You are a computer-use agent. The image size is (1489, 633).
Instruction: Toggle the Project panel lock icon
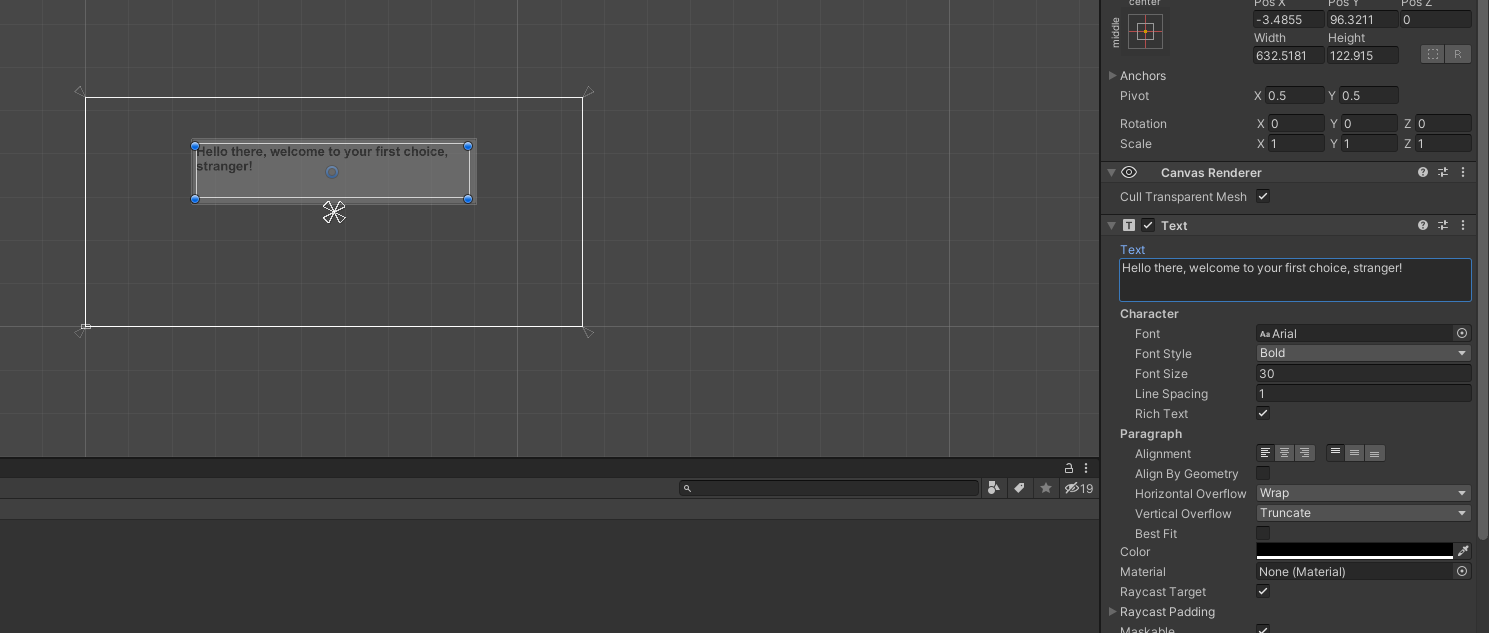click(1069, 468)
